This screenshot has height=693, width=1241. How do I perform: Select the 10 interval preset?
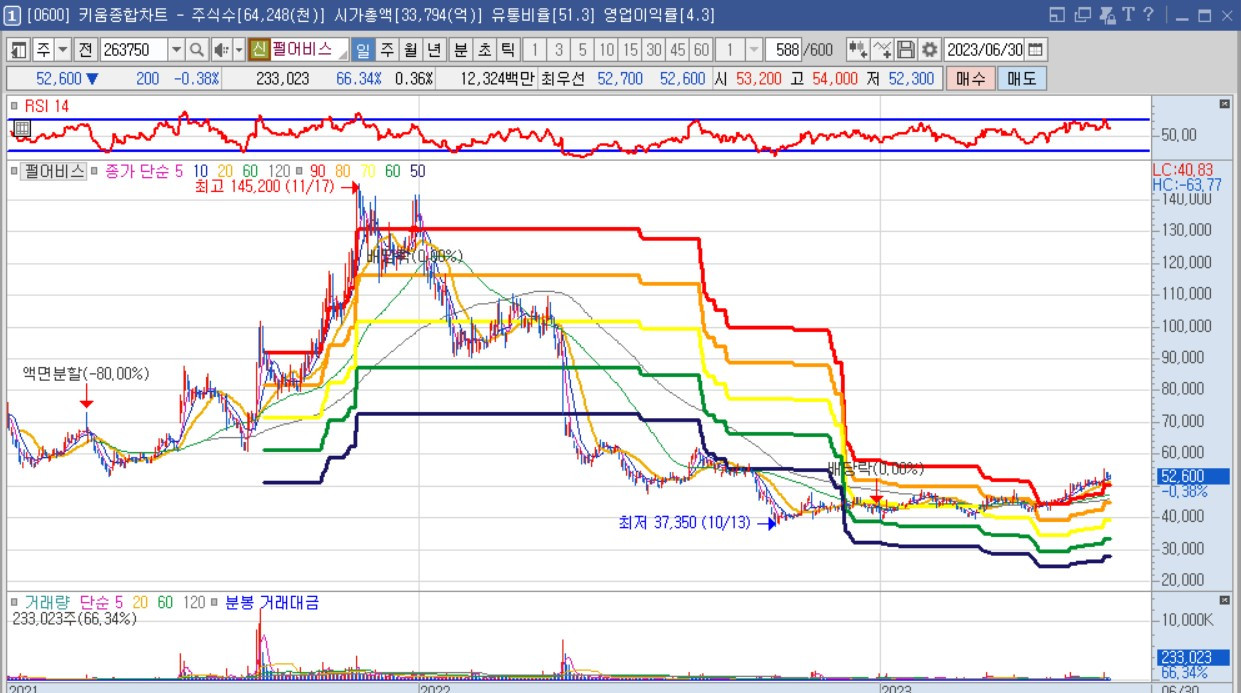pos(606,50)
